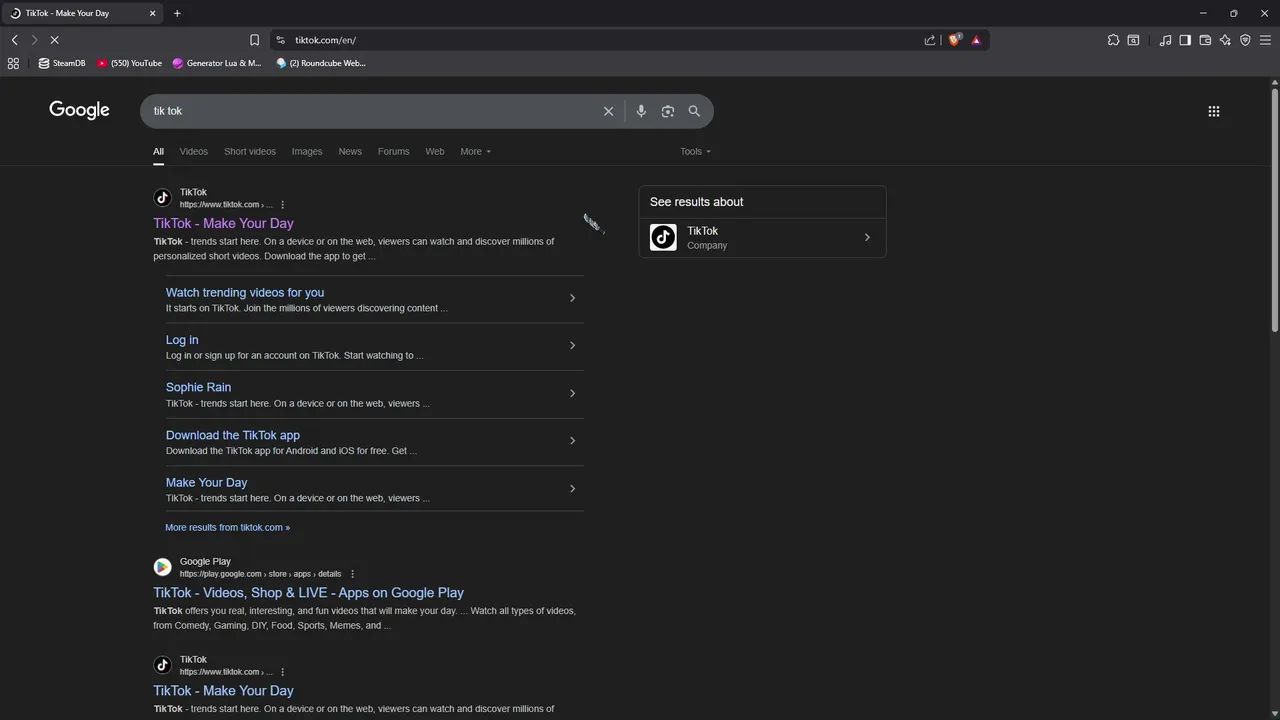Image resolution: width=1280 pixels, height=720 pixels.
Task: Expand the Download the TikTok app chevron
Action: (572, 441)
